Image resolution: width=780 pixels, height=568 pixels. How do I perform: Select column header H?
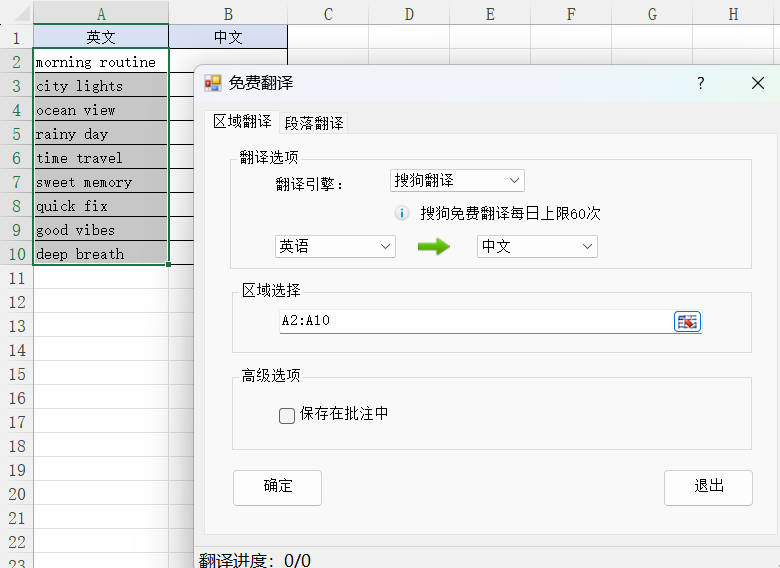(x=733, y=13)
